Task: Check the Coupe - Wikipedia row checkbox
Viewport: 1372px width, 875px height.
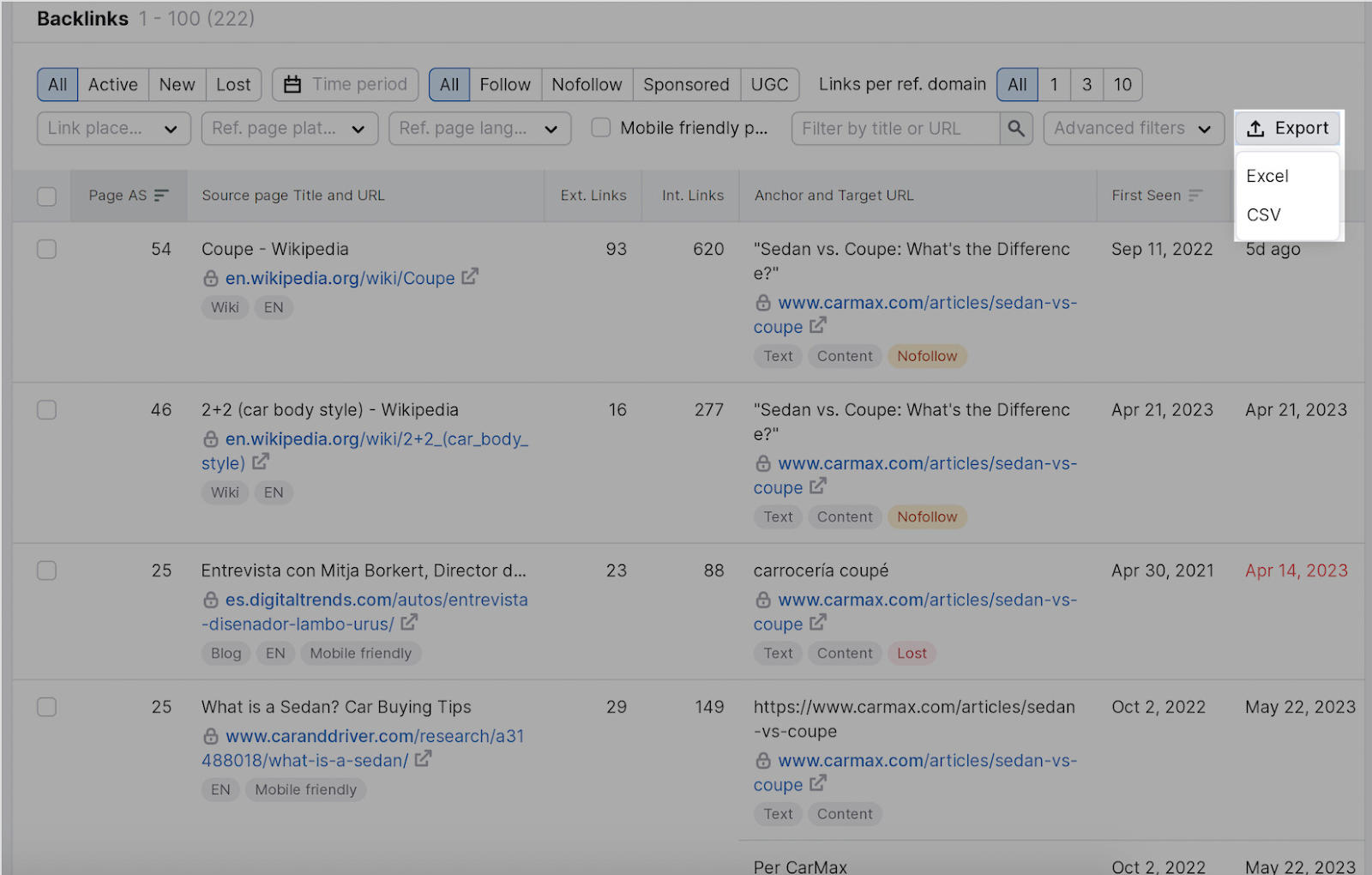Action: (47, 249)
